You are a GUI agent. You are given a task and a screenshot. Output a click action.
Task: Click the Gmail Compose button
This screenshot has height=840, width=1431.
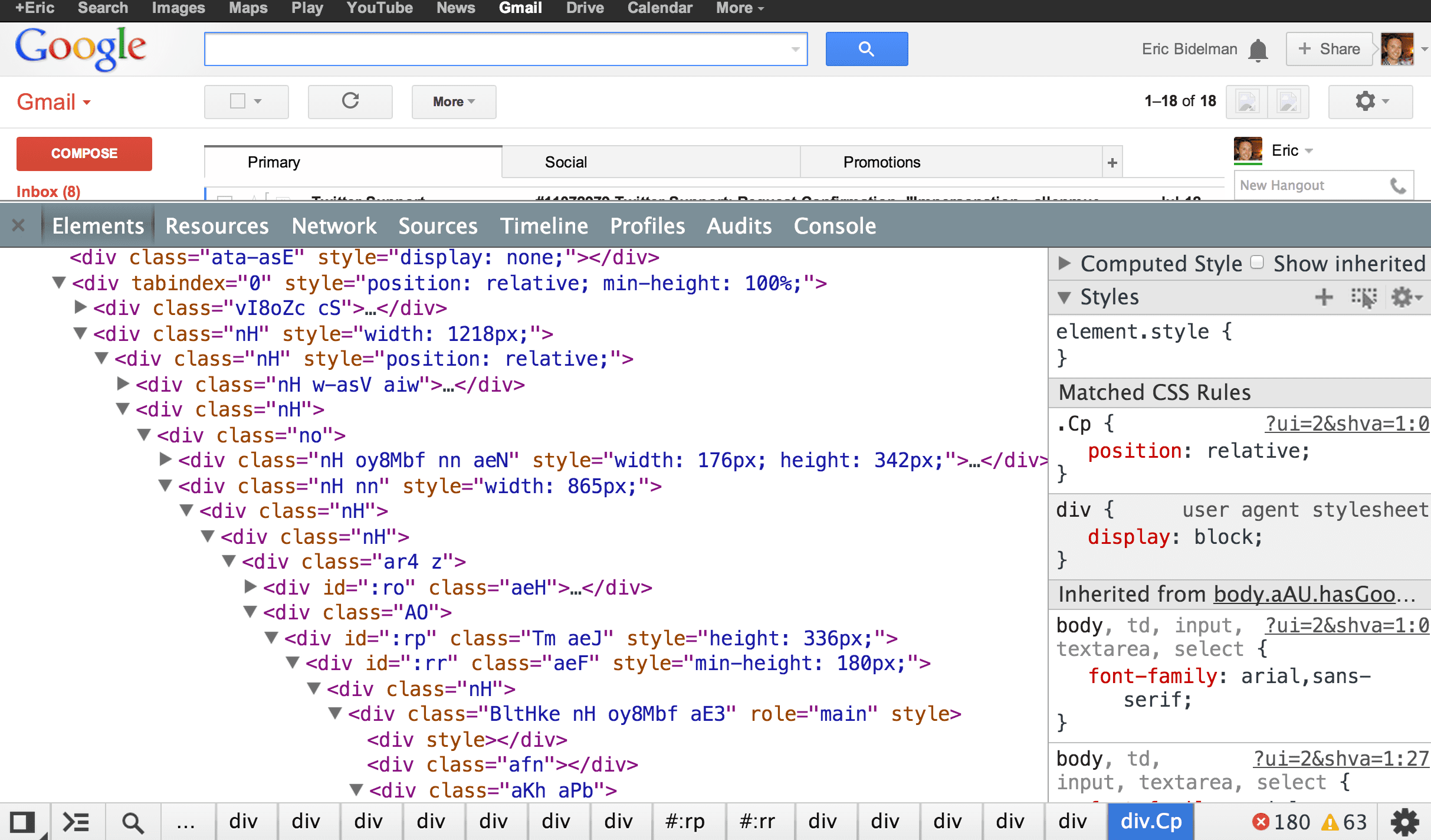[84, 154]
